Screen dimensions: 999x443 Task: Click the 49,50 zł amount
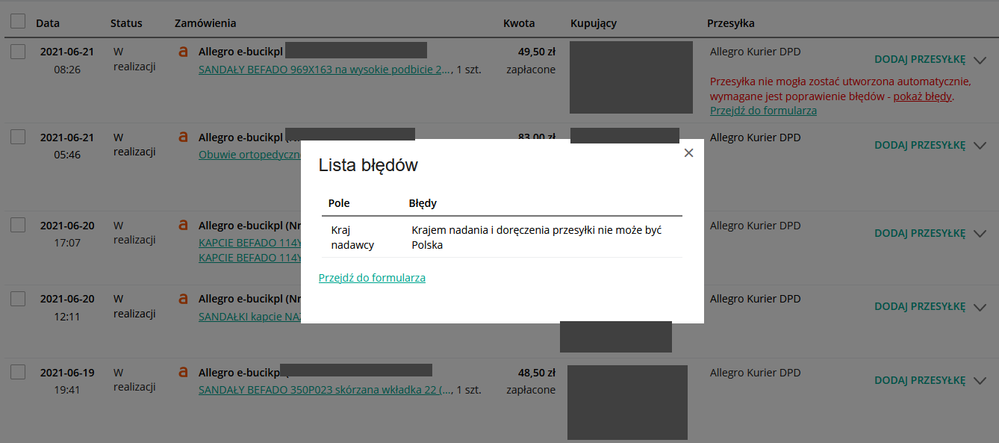[536, 52]
